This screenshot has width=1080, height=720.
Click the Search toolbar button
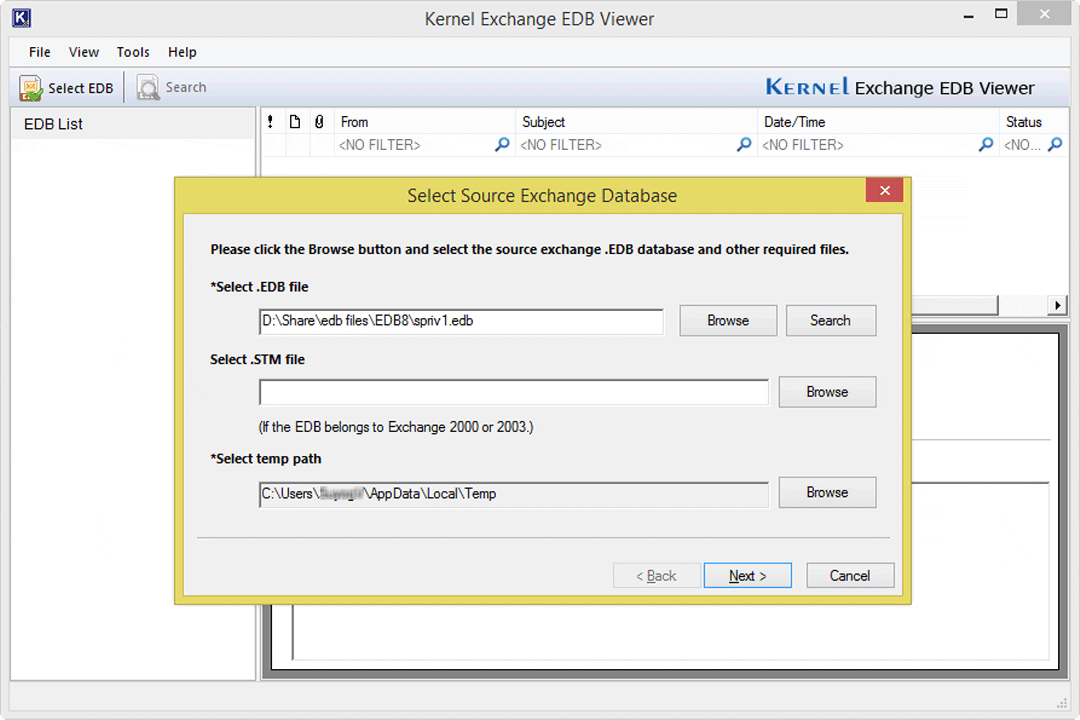[x=172, y=88]
